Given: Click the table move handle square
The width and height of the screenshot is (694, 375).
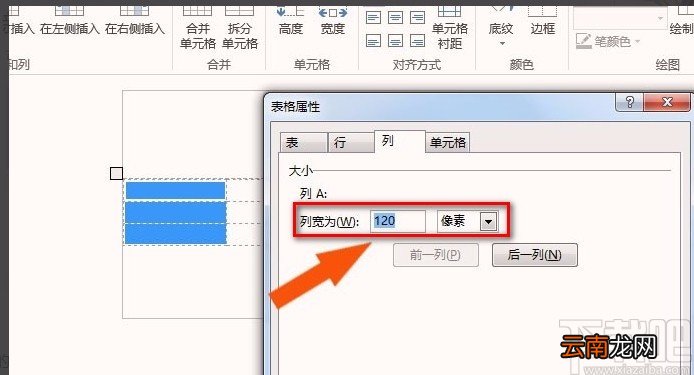Looking at the screenshot, I should point(116,173).
